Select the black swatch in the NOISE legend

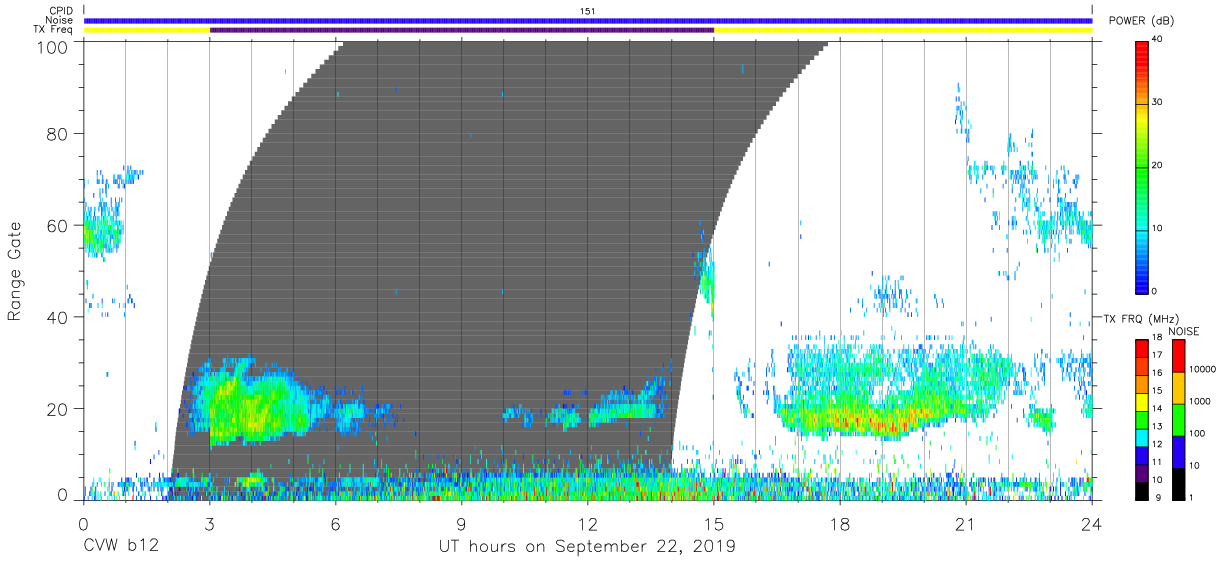click(x=1177, y=484)
